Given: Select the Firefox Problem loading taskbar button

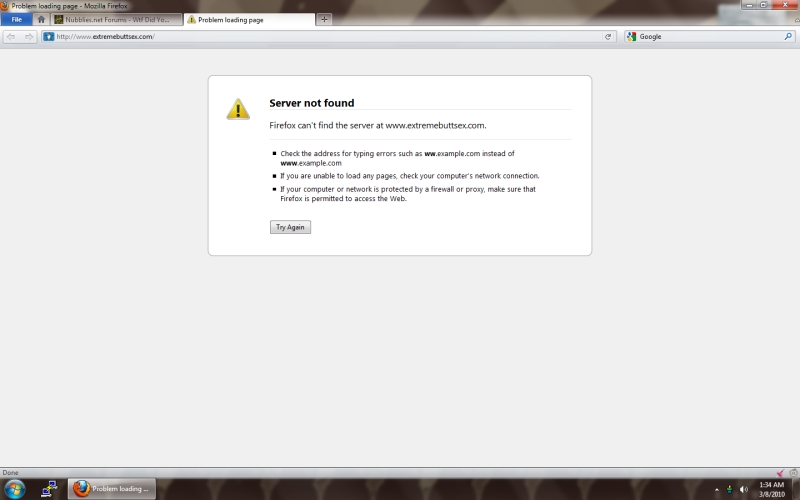Looking at the screenshot, I should [x=112, y=489].
